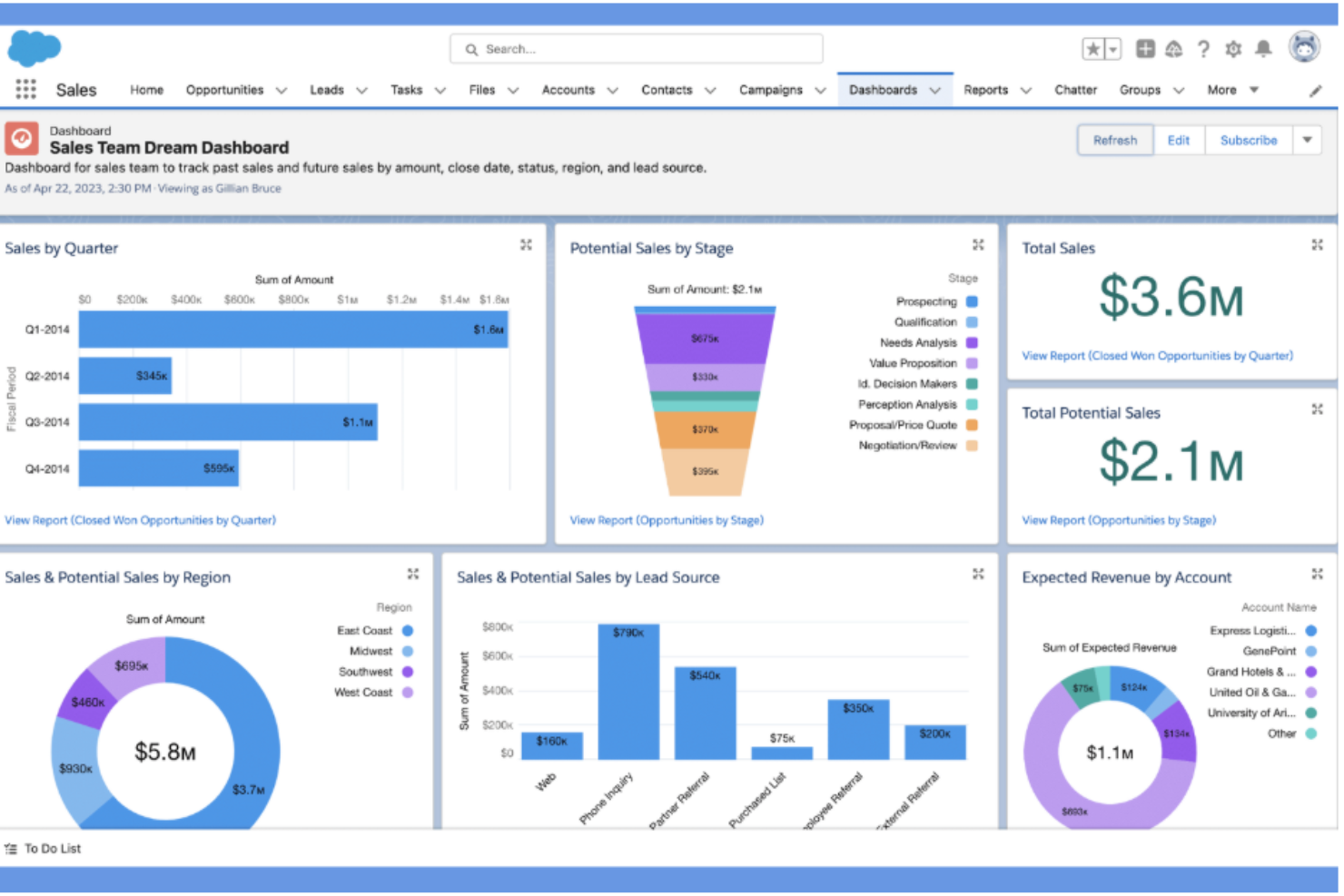This screenshot has height=896, width=1344.
Task: Click the edit pencil icon on navigation bar
Action: 1316,90
